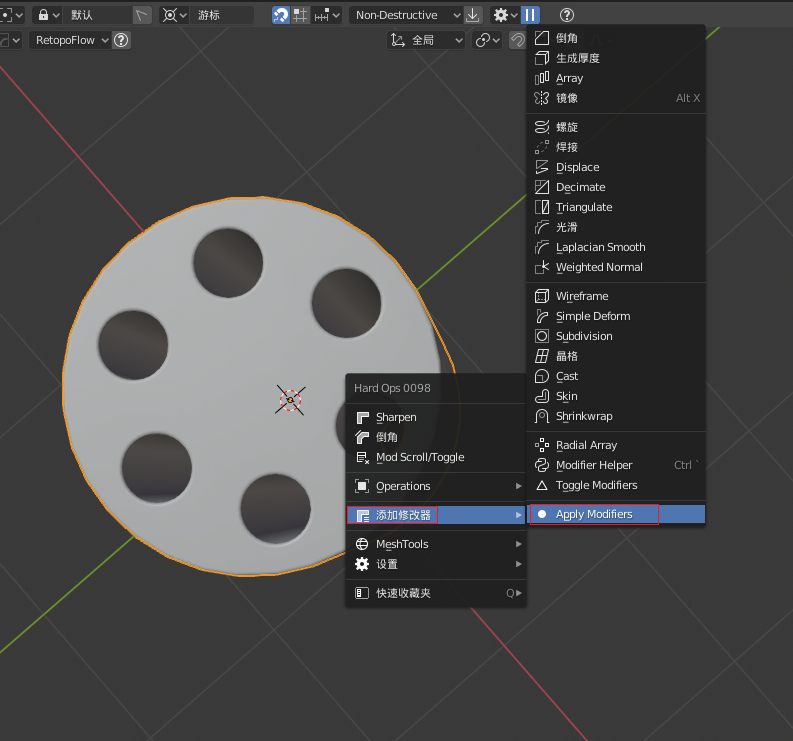Select 倒角 bevel modifier at top of submenu
The width and height of the screenshot is (793, 741).
pyautogui.click(x=615, y=38)
